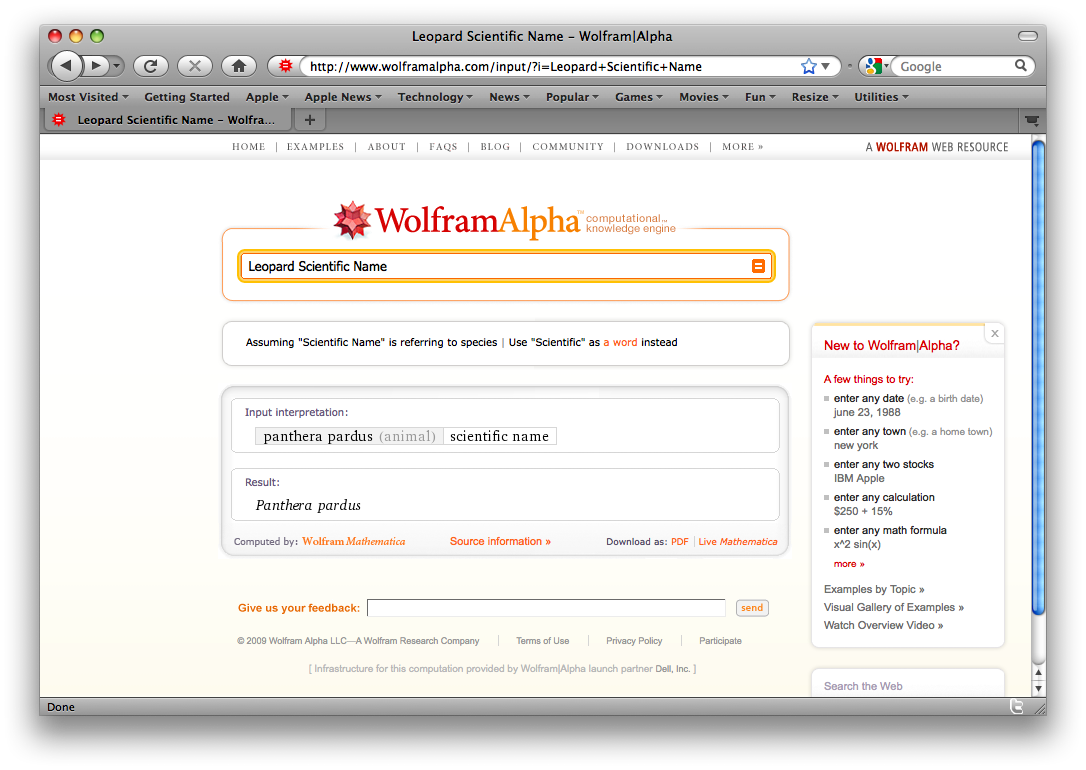Try the new york example
Image resolution: width=1086 pixels, height=770 pixels.
pyautogui.click(x=855, y=445)
